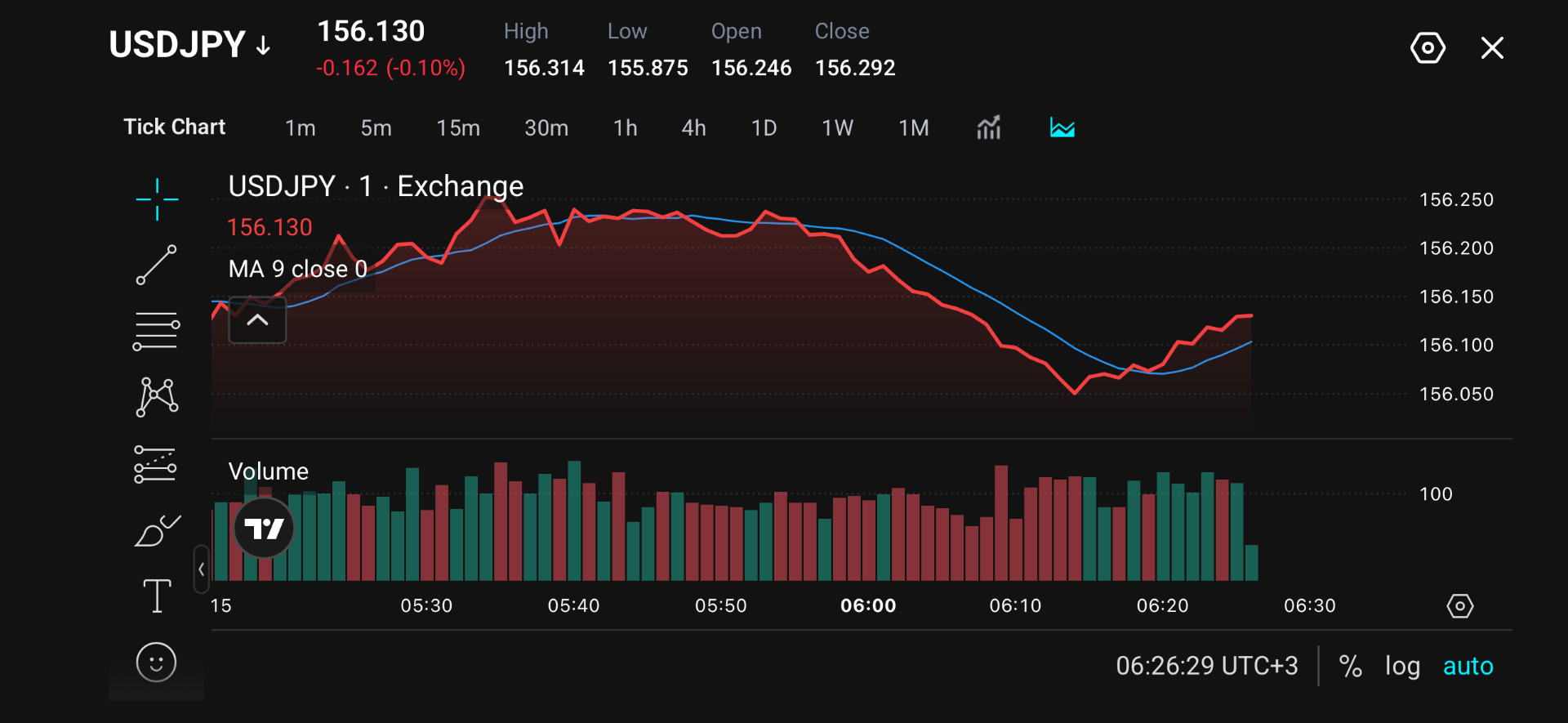
Task: Open the Fibonacci retracement tool
Action: click(156, 331)
